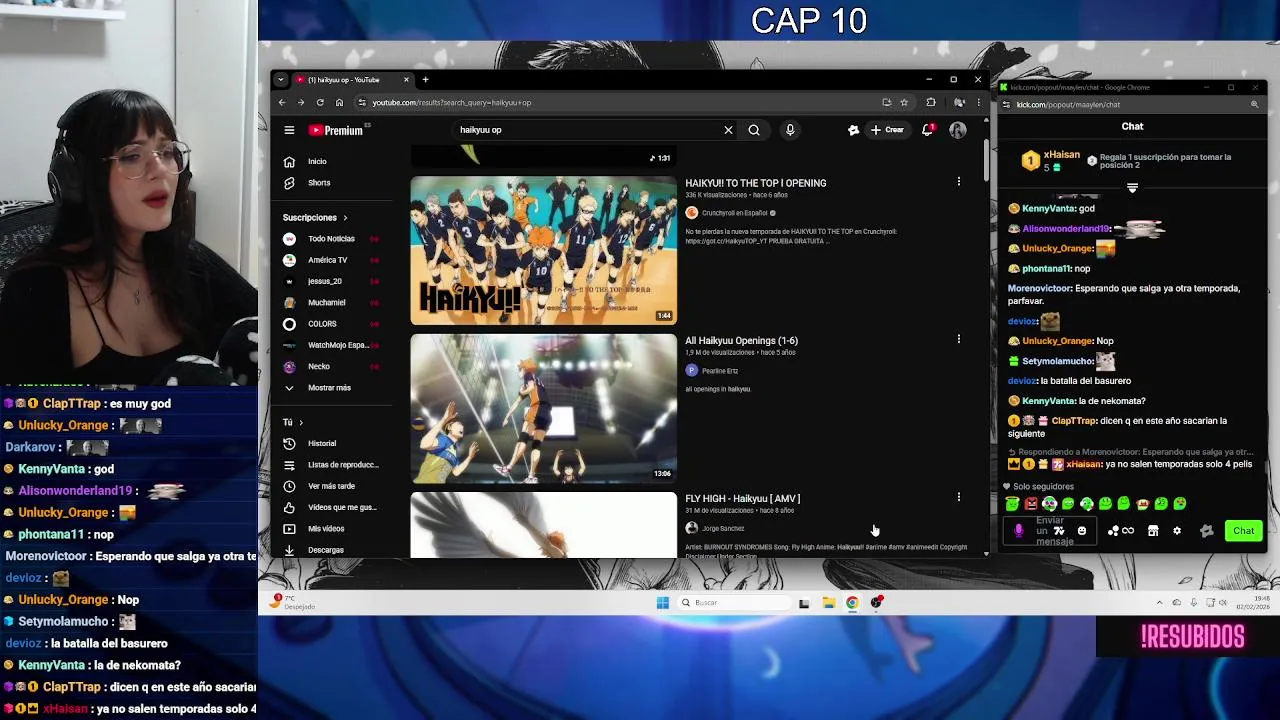Open Kick chat settings gear
Screen dimensions: 1280x720
tap(1177, 531)
